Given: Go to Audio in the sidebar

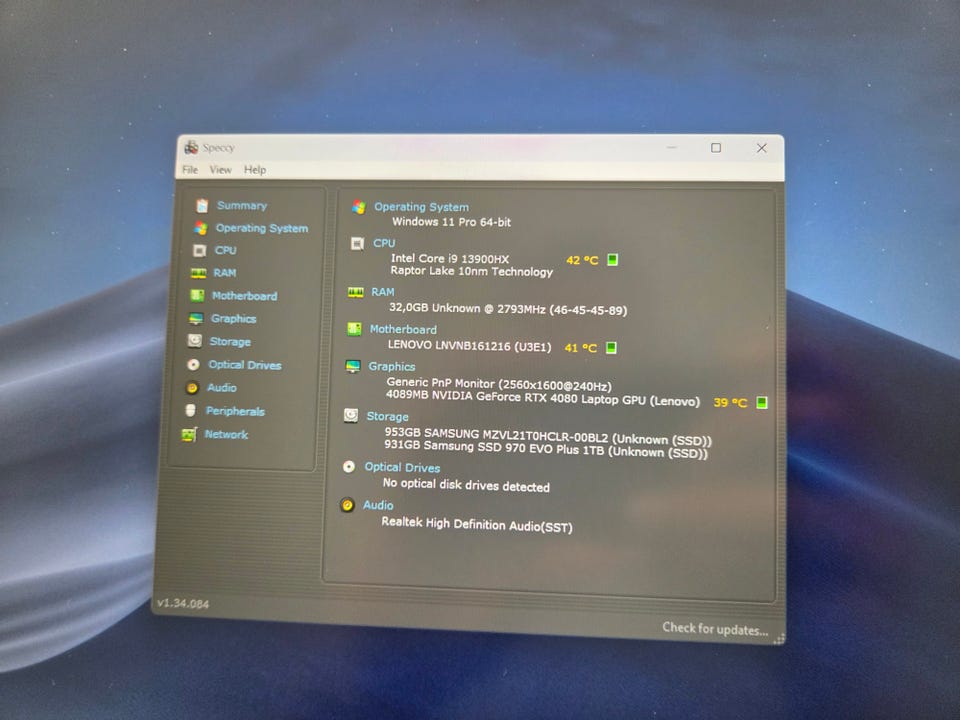Looking at the screenshot, I should coord(222,388).
